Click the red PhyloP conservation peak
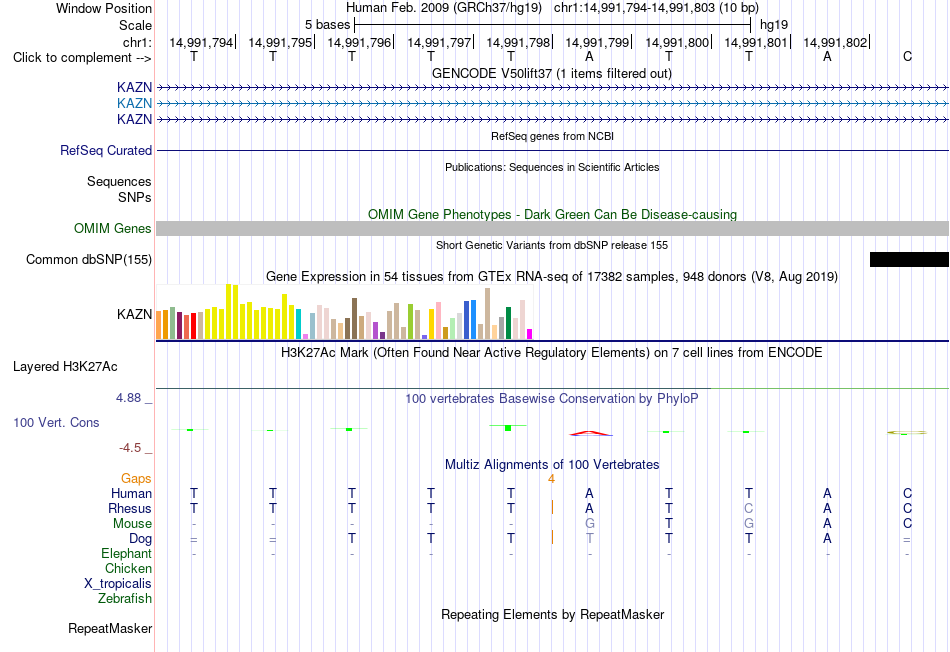The image size is (950, 652). tap(590, 433)
